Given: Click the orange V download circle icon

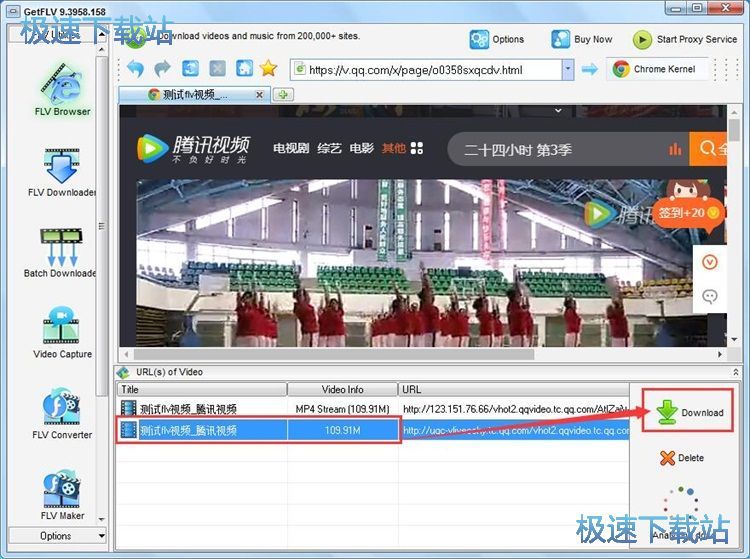Looking at the screenshot, I should coord(710,262).
